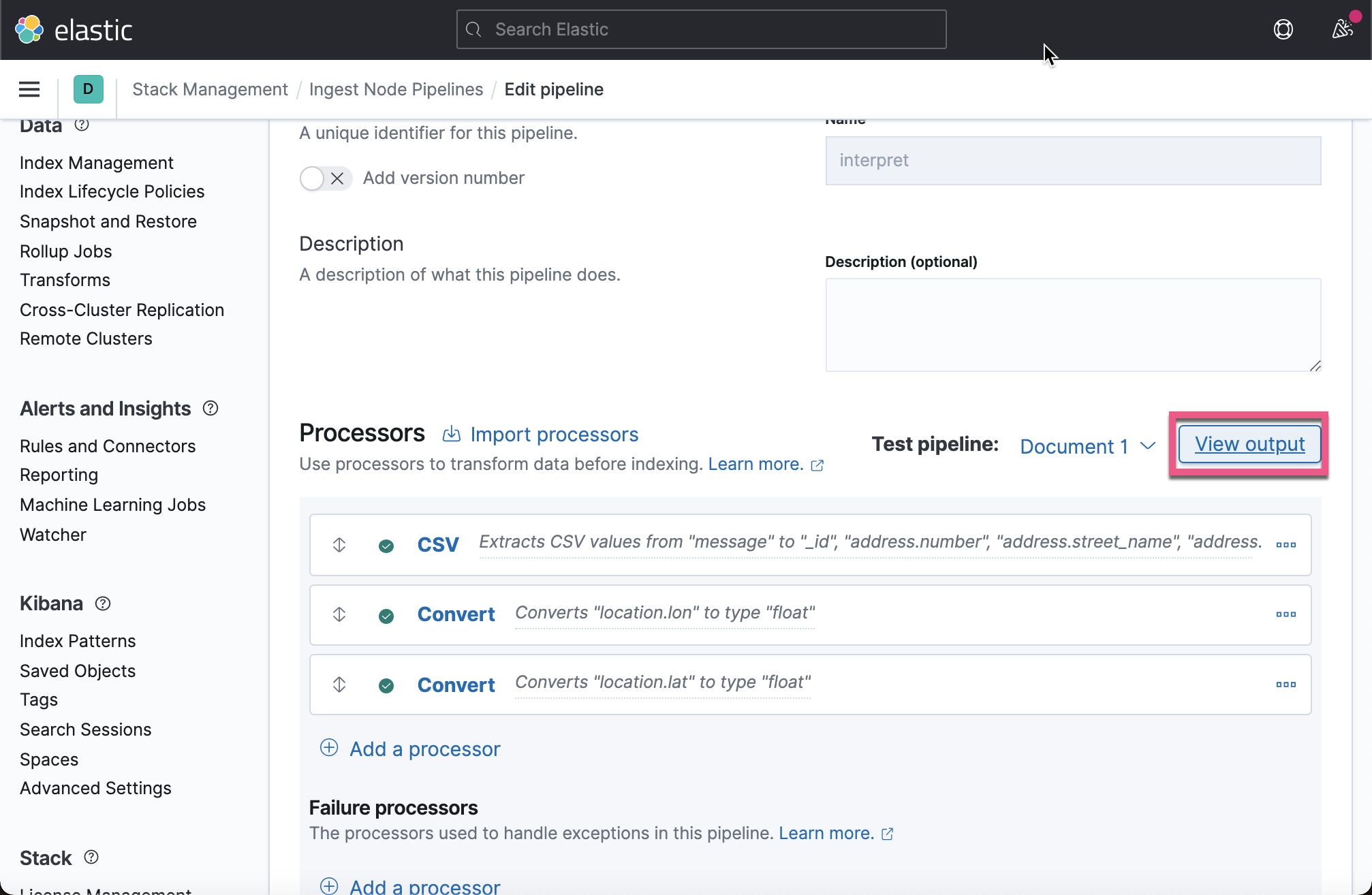Click the green success badge on the CSV processor
This screenshot has width=1372, height=895.
[386, 546]
